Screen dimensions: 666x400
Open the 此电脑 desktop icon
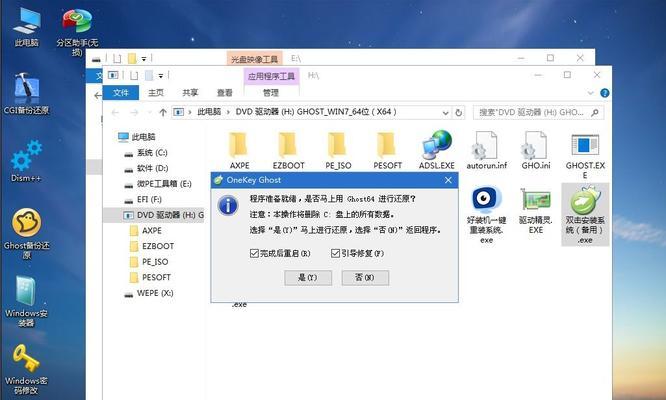(x=26, y=26)
